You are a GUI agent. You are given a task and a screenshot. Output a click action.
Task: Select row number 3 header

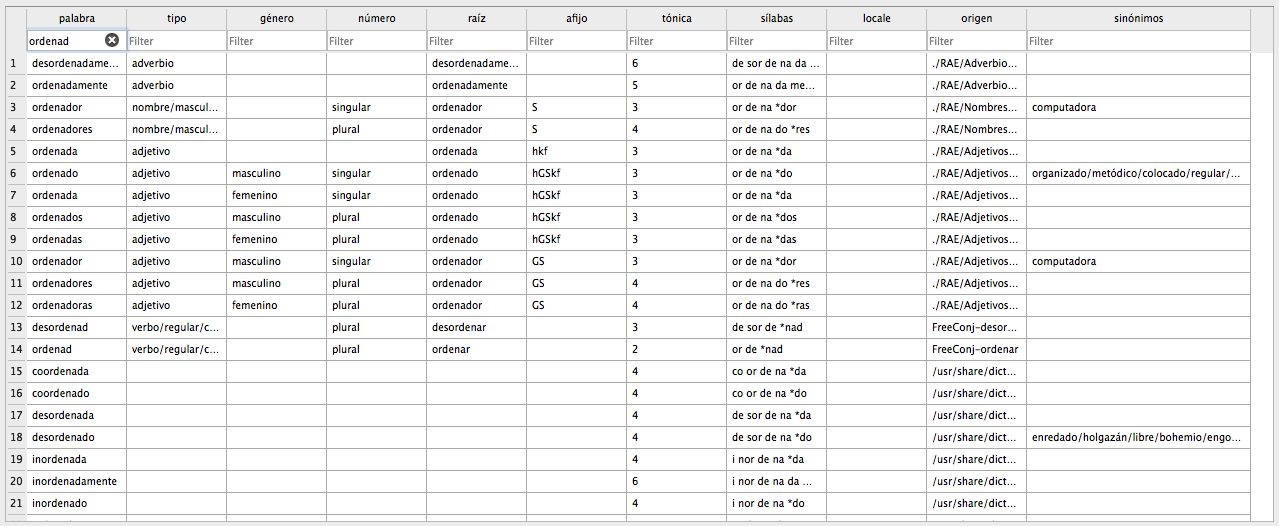14,107
